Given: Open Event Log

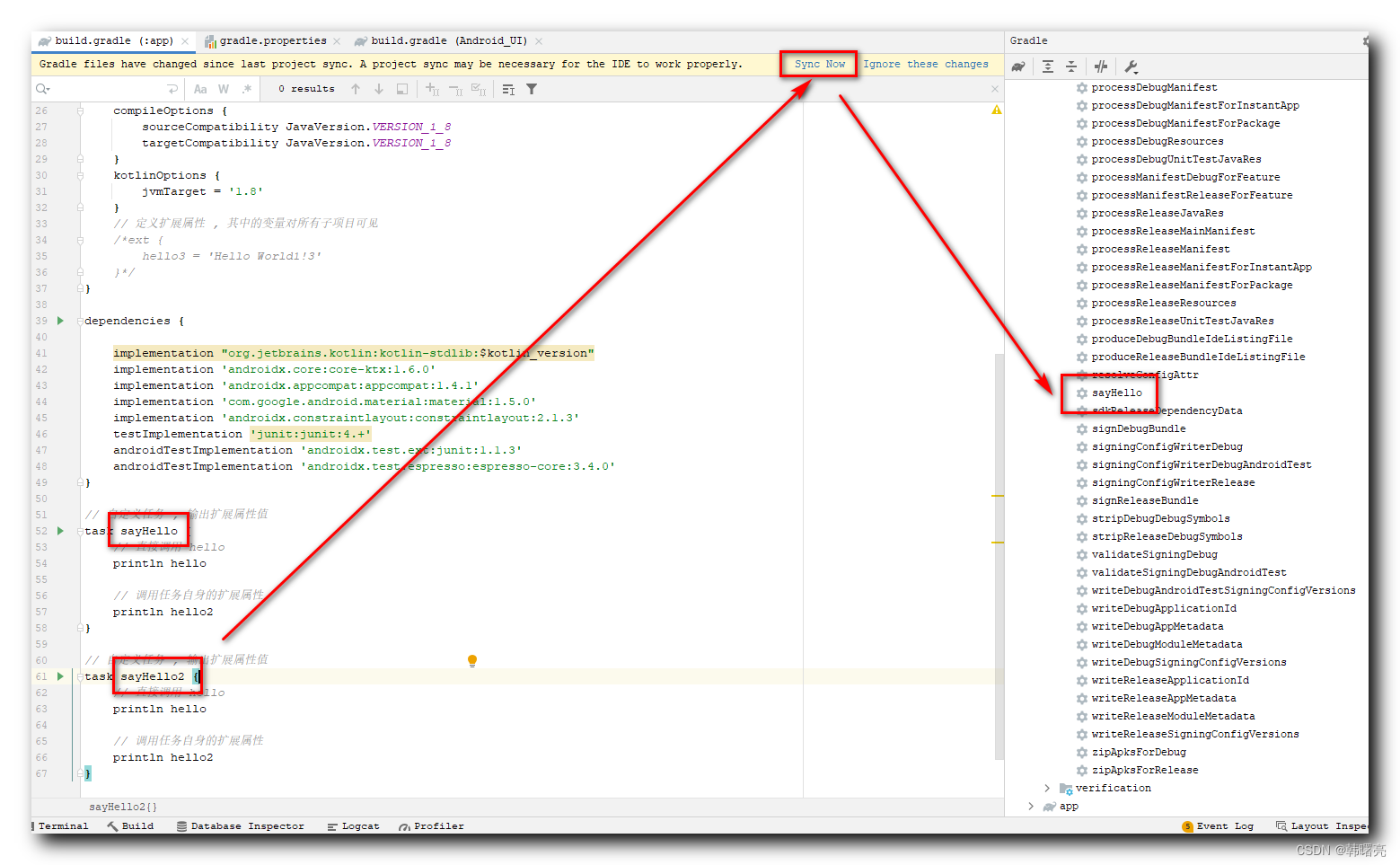Looking at the screenshot, I should pos(1218,825).
